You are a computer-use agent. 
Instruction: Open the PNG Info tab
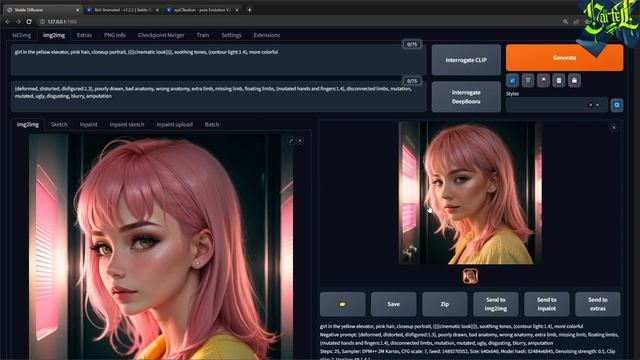pos(115,35)
